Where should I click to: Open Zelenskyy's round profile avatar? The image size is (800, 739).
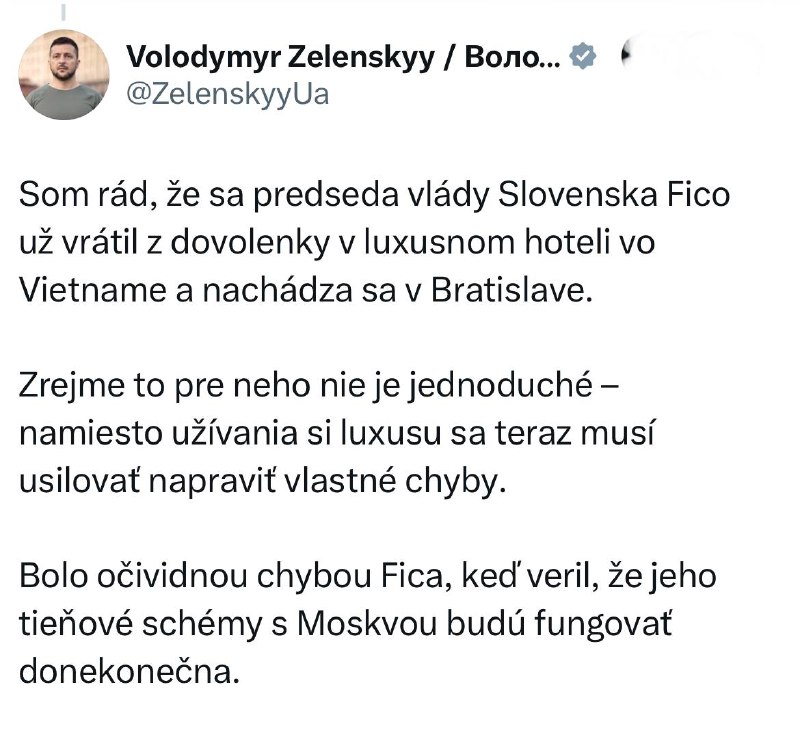point(64,75)
